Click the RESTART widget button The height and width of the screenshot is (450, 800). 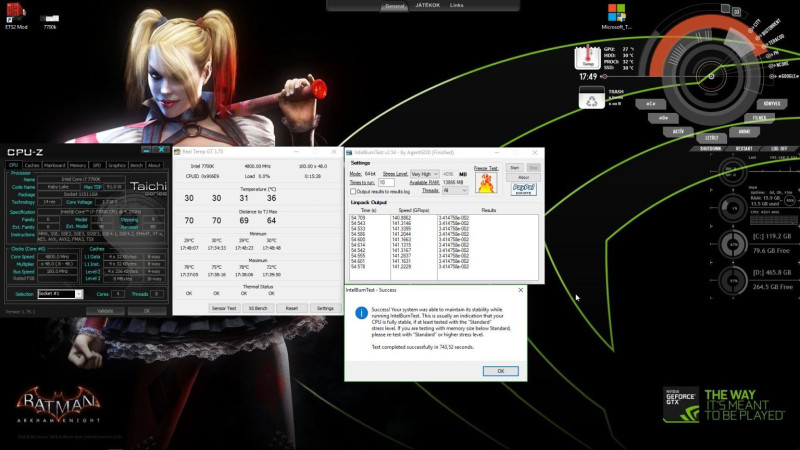(744, 148)
